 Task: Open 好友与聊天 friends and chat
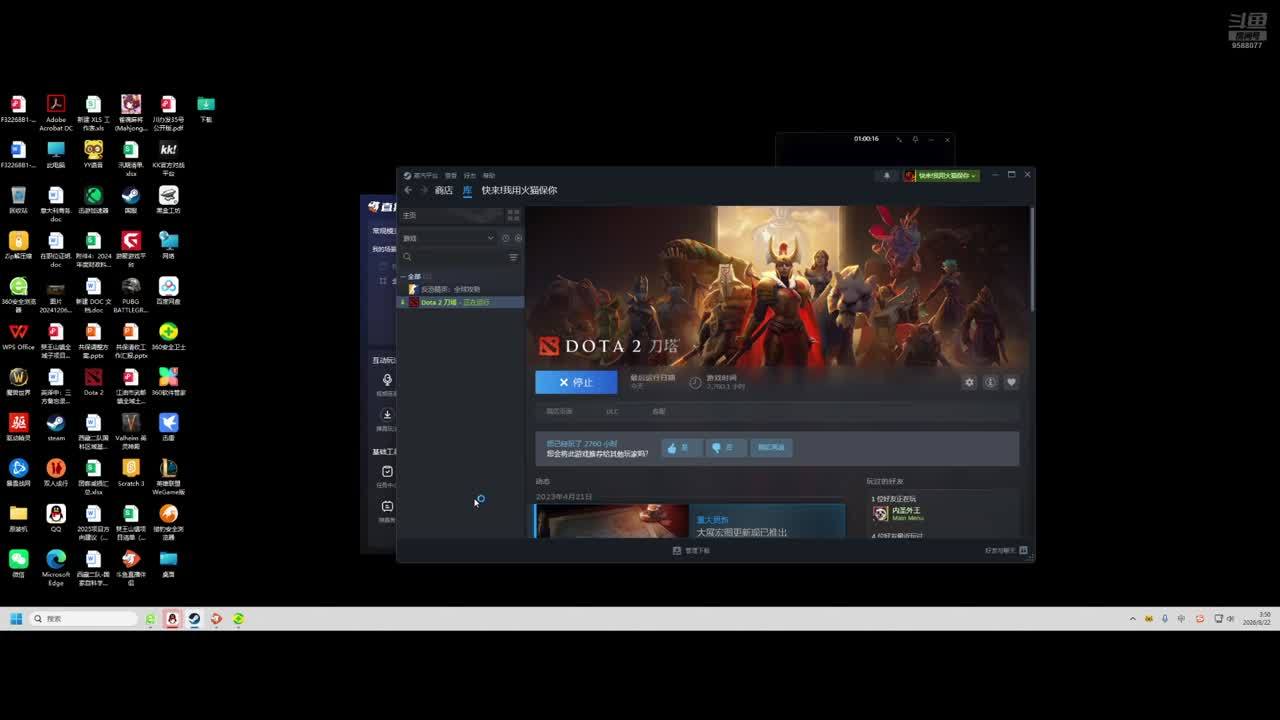(x=1007, y=551)
